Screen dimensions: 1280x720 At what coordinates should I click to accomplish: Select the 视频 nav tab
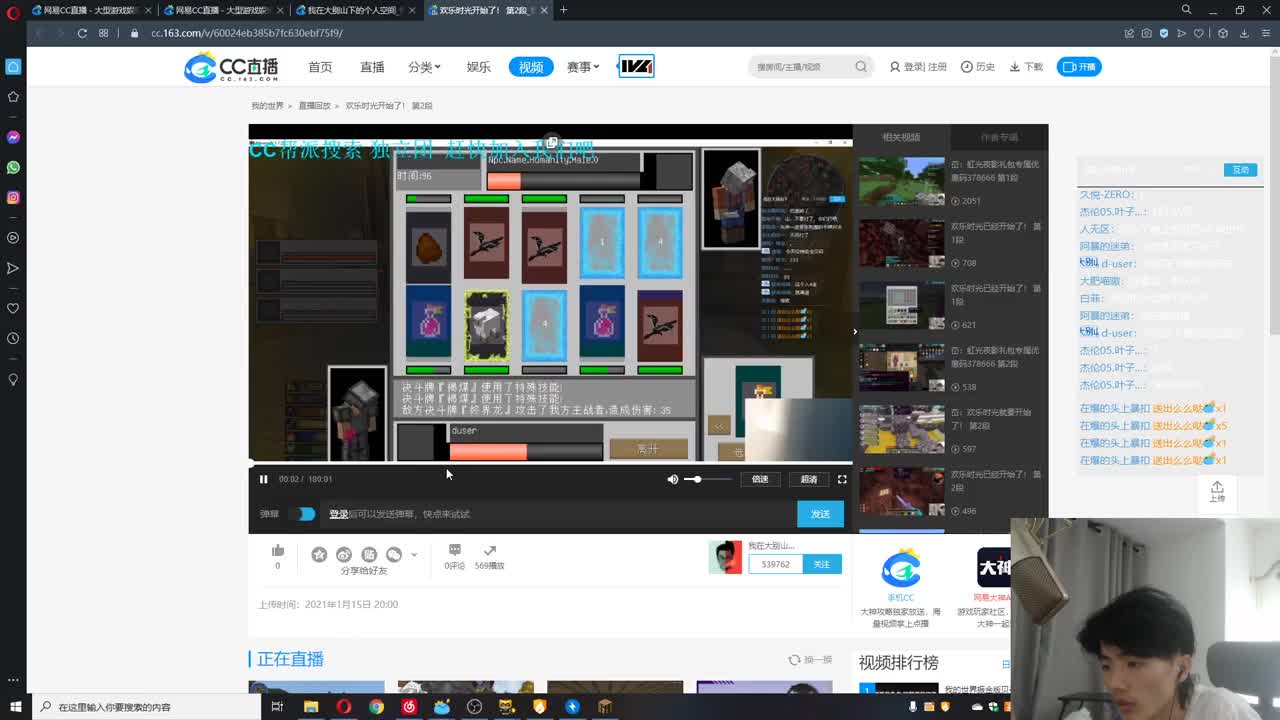coord(531,67)
